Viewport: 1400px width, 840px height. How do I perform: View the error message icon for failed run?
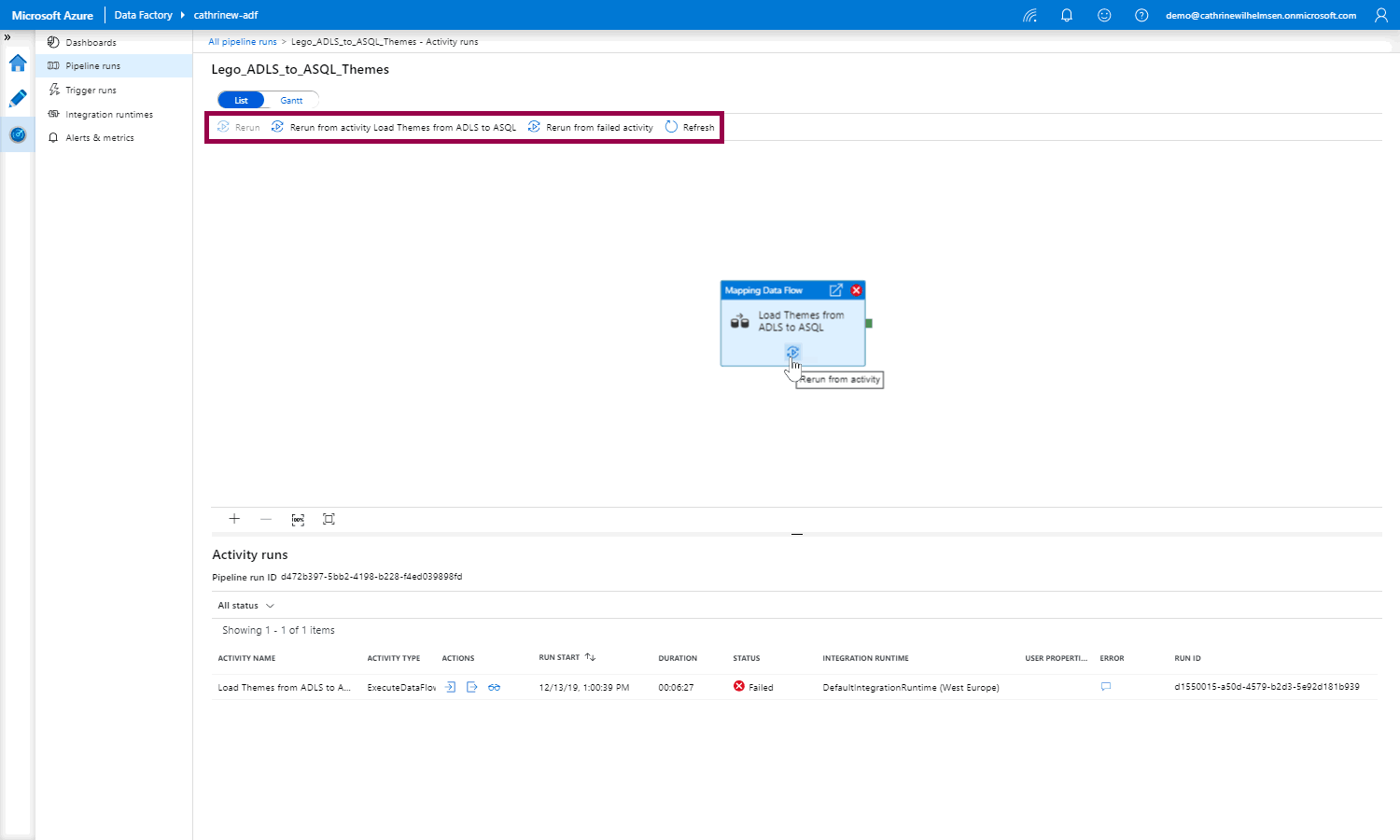[x=1106, y=687]
